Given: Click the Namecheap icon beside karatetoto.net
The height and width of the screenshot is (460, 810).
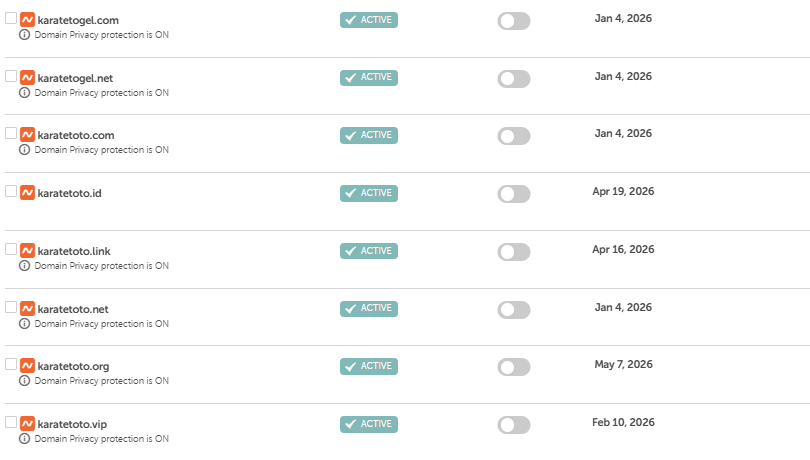Looking at the screenshot, I should pos(27,308).
